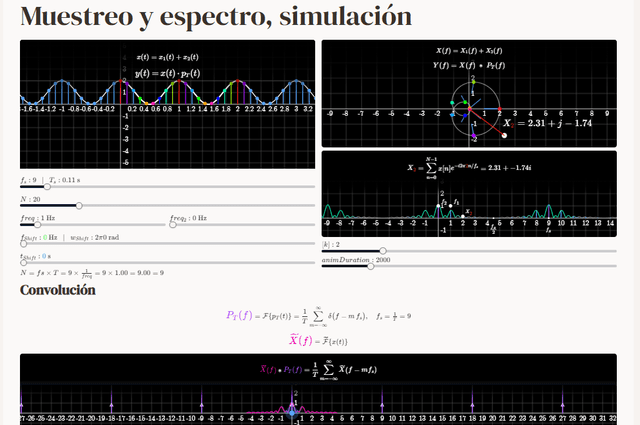Screen dimensions: 640x425
Task: Click the |k| : 2 slider handle
Action: [381, 251]
